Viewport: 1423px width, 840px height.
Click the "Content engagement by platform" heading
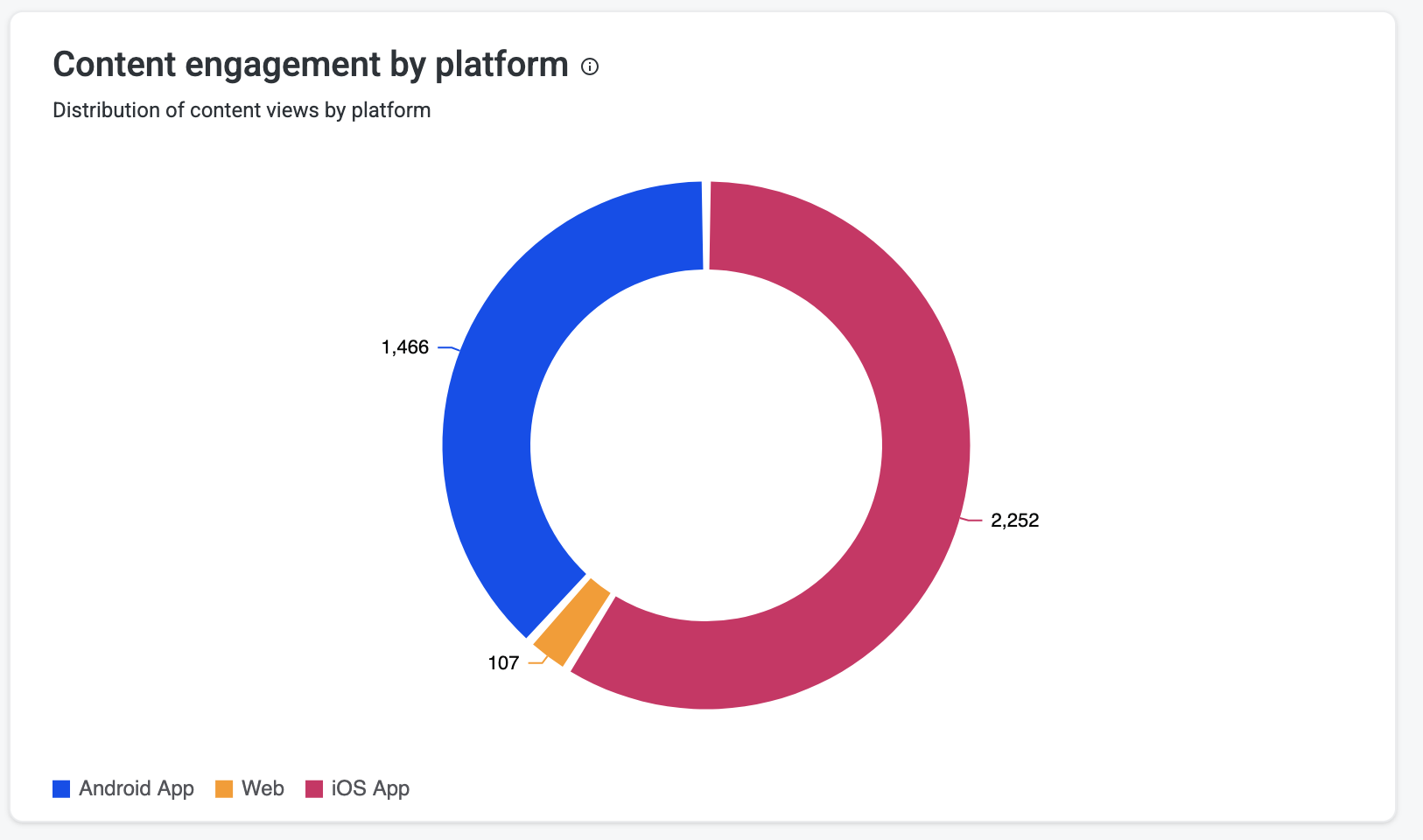pos(311,65)
